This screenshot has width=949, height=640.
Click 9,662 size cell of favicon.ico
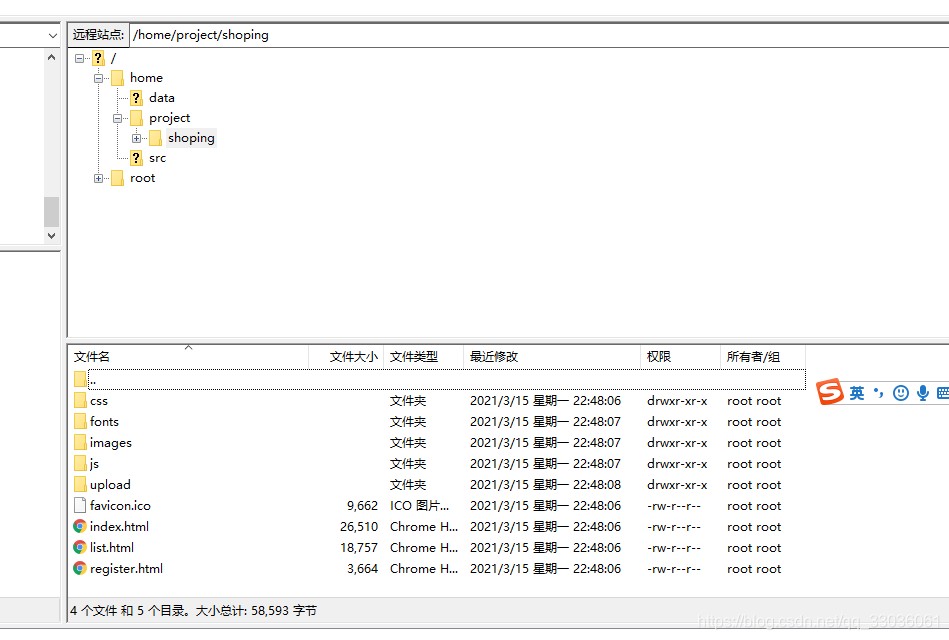pyautogui.click(x=362, y=506)
